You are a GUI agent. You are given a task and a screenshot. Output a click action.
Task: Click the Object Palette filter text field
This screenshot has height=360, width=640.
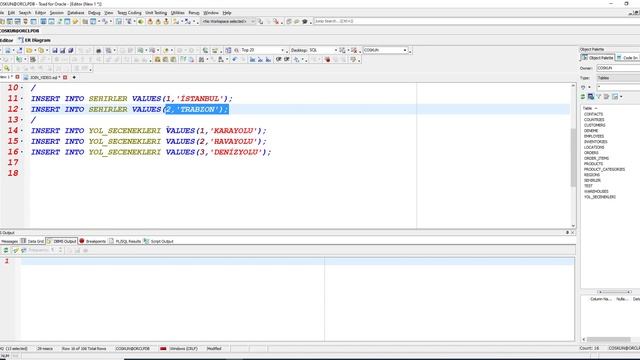point(618,87)
